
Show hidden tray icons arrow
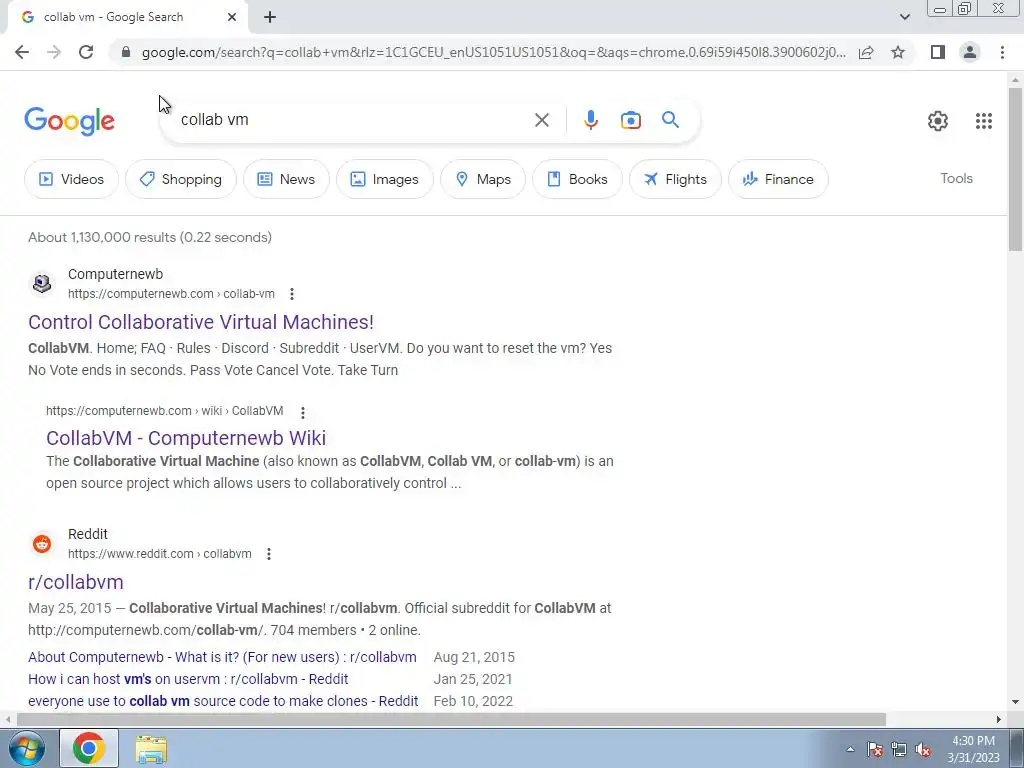(850, 749)
